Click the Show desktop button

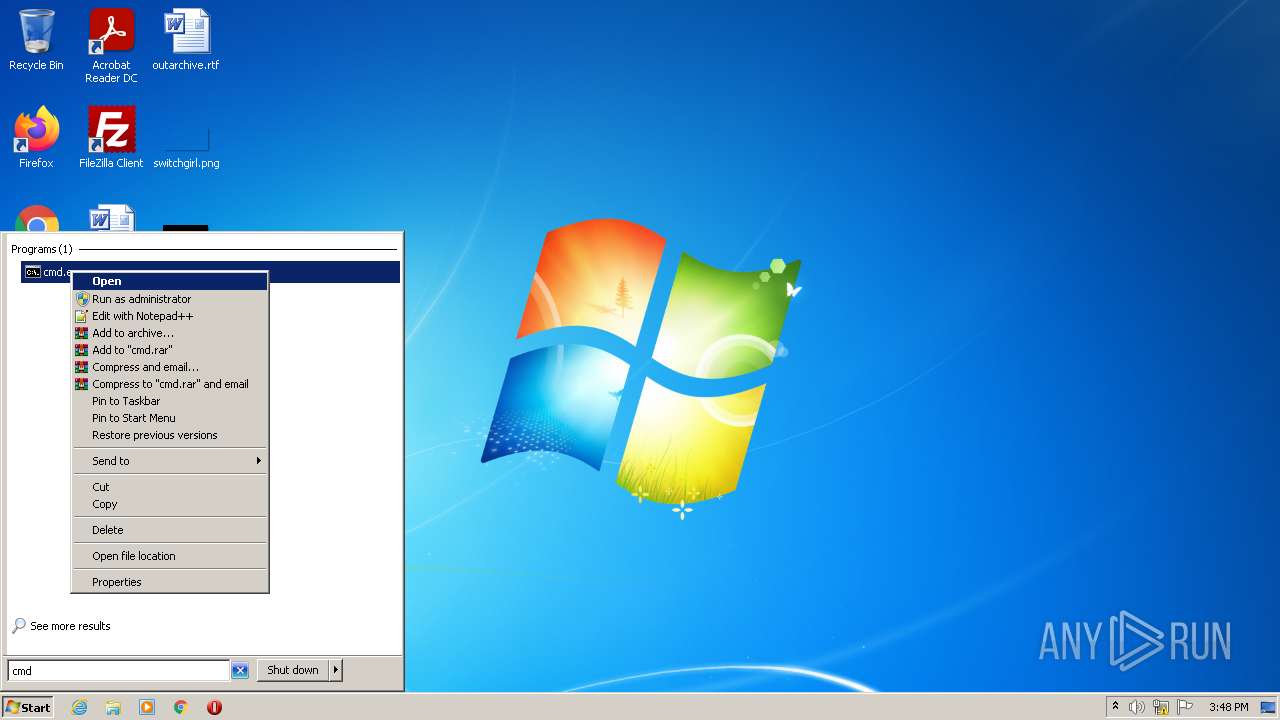(1268, 707)
